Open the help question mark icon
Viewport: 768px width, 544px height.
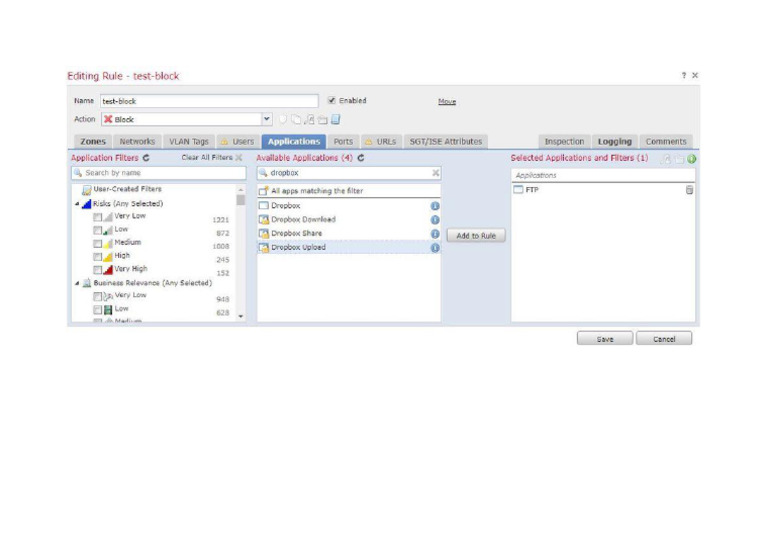coord(684,76)
